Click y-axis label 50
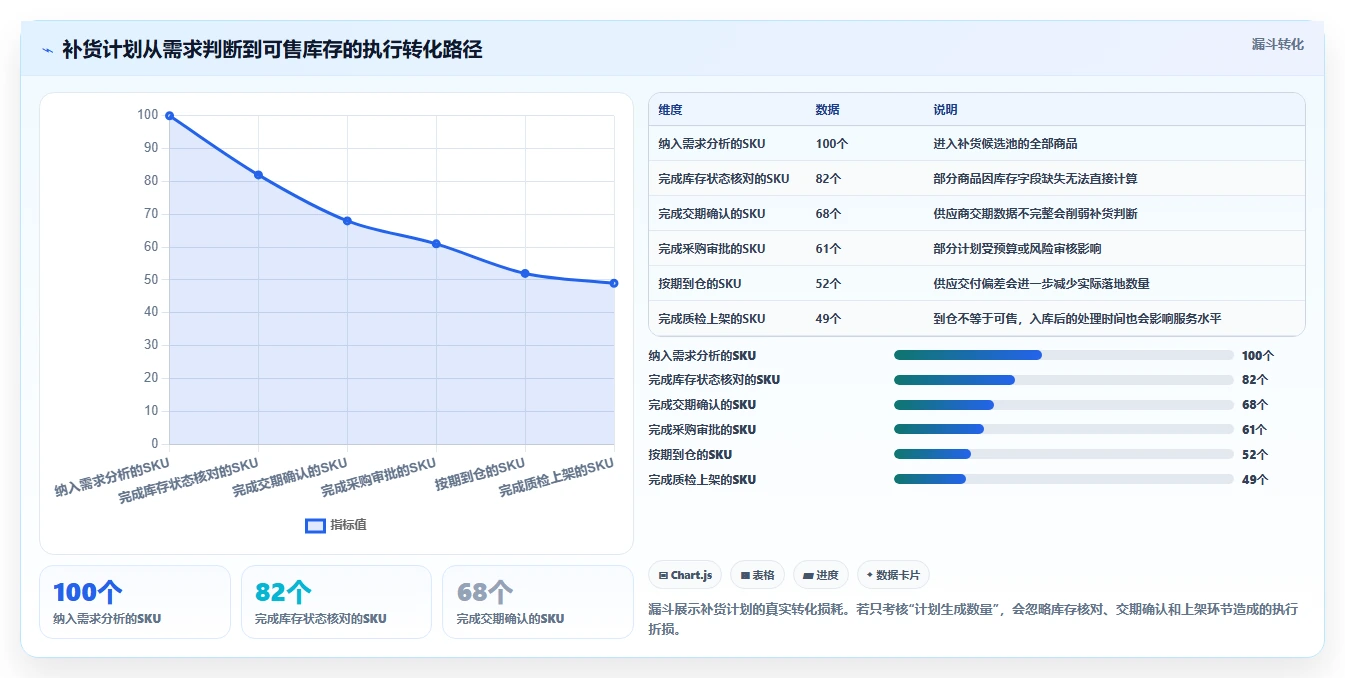The width and height of the screenshot is (1345, 678). [151, 280]
